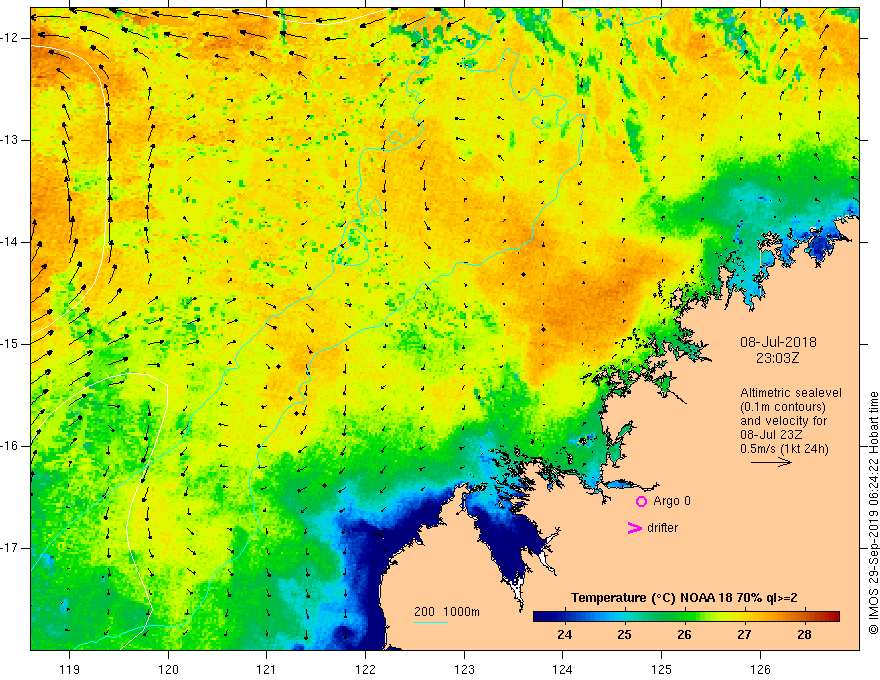This screenshot has width=880, height=680.
Task: Click the colorbar value 26
Action: tap(684, 635)
